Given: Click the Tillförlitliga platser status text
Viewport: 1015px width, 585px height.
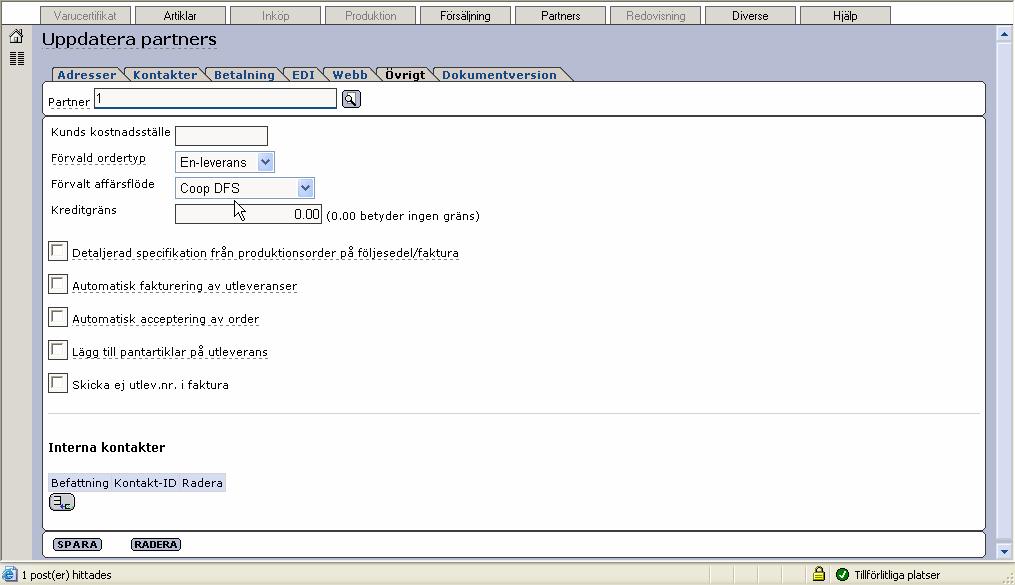Looking at the screenshot, I should [897, 575].
